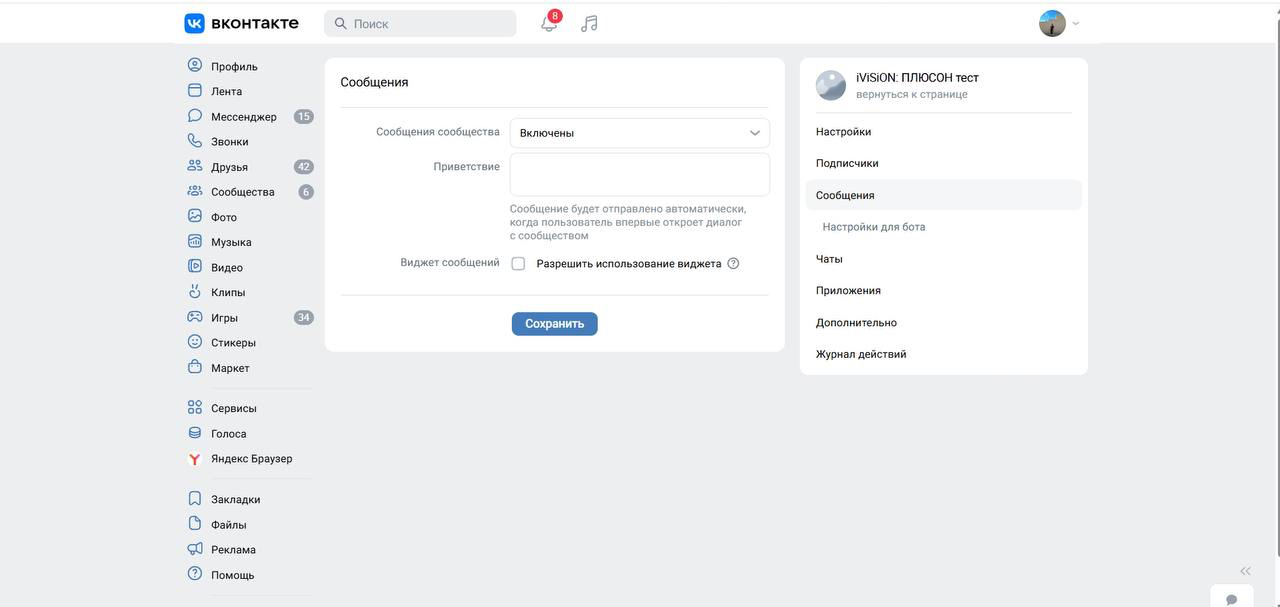Viewport: 1280px width, 607px height.
Task: Click the Яндекс Браузер icon
Action: coord(195,458)
